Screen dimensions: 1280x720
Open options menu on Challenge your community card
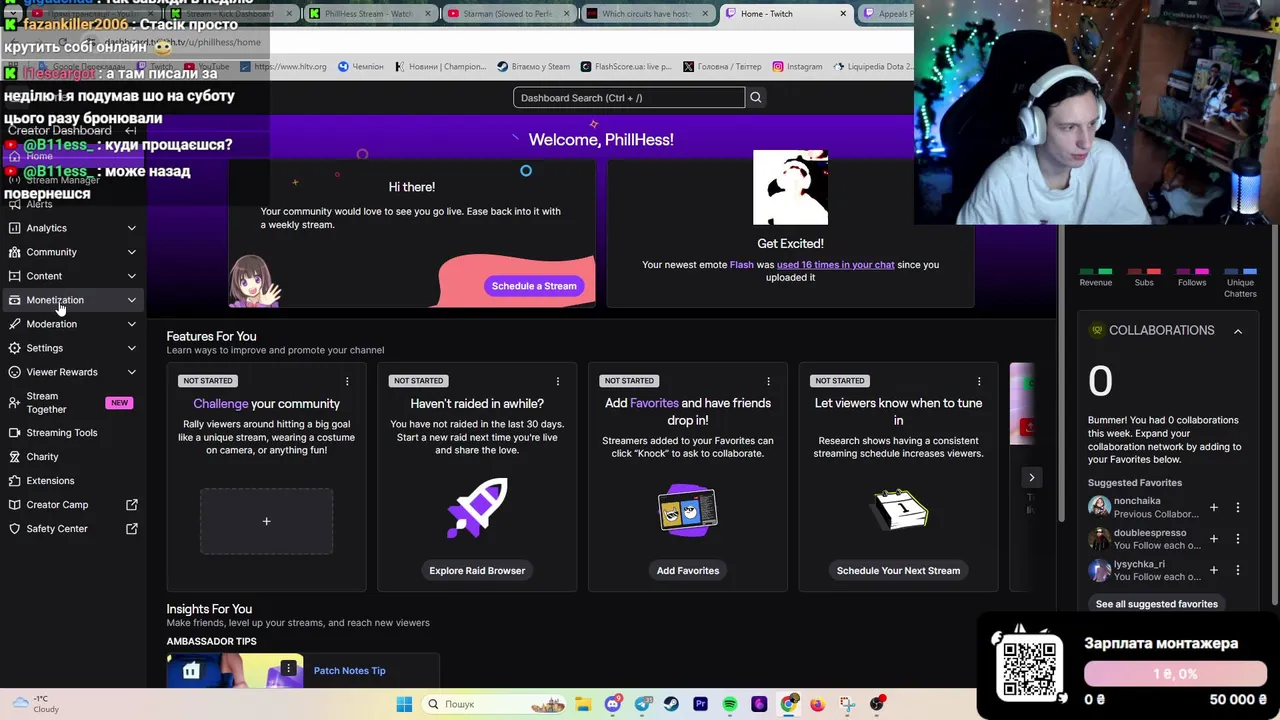pos(347,381)
